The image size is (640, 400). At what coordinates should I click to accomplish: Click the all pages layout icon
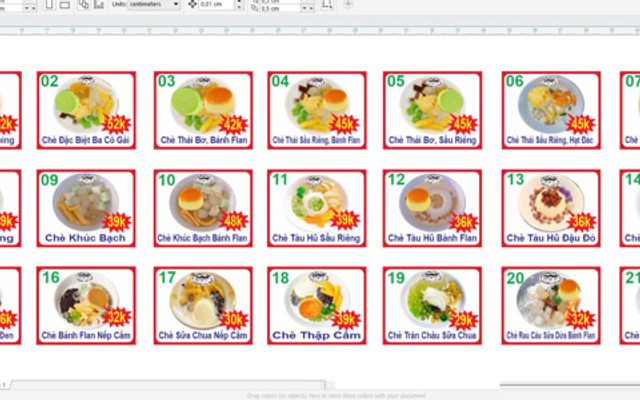pyautogui.click(x=84, y=5)
